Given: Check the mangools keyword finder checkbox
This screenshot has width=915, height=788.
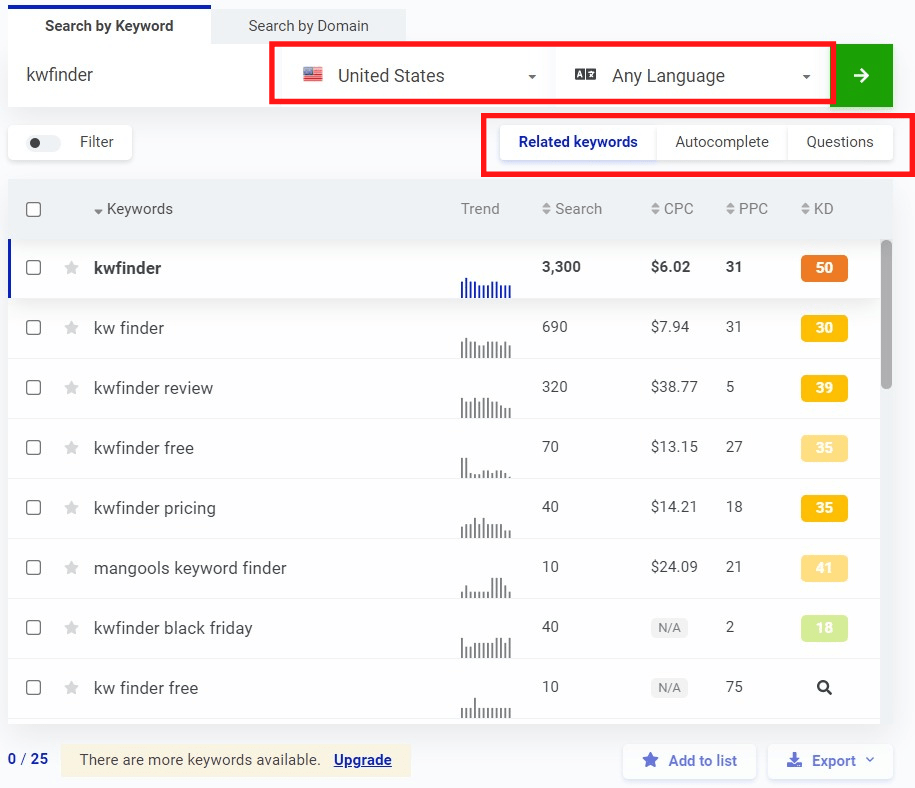Looking at the screenshot, I should 33,568.
